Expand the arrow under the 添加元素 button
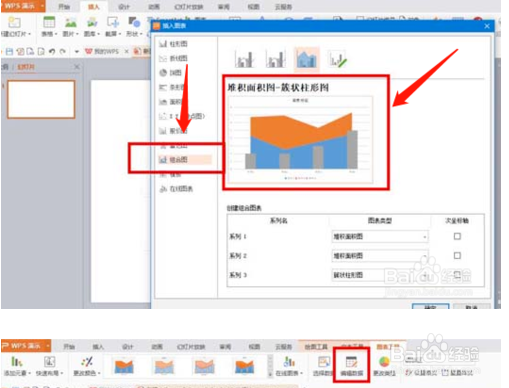 (29, 373)
